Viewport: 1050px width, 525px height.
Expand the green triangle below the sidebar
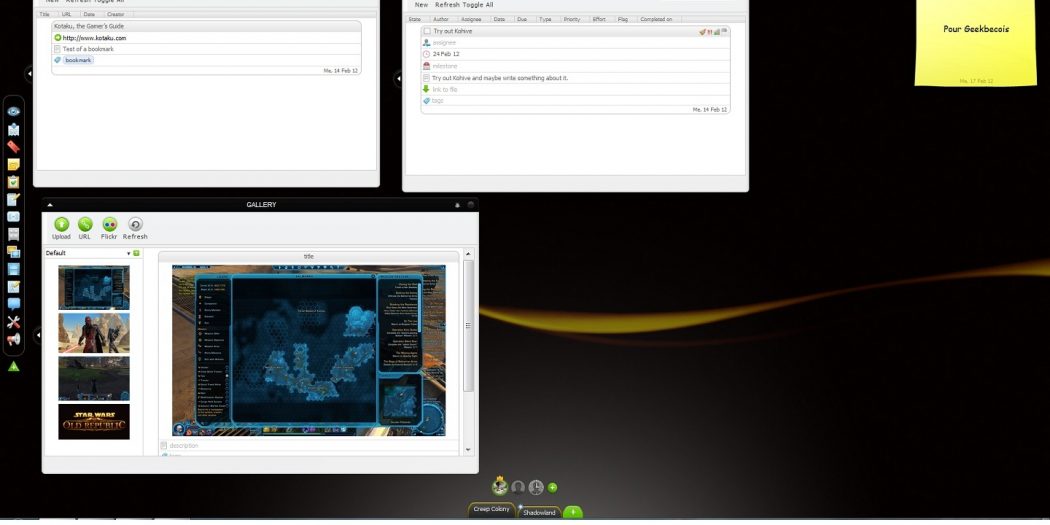[x=14, y=367]
